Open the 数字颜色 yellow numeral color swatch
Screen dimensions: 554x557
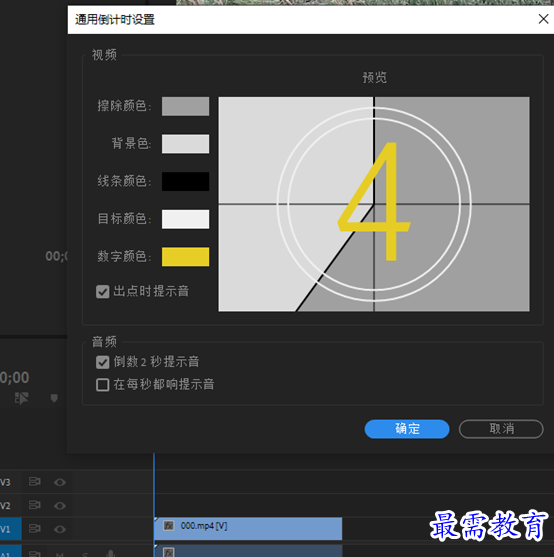tap(185, 257)
